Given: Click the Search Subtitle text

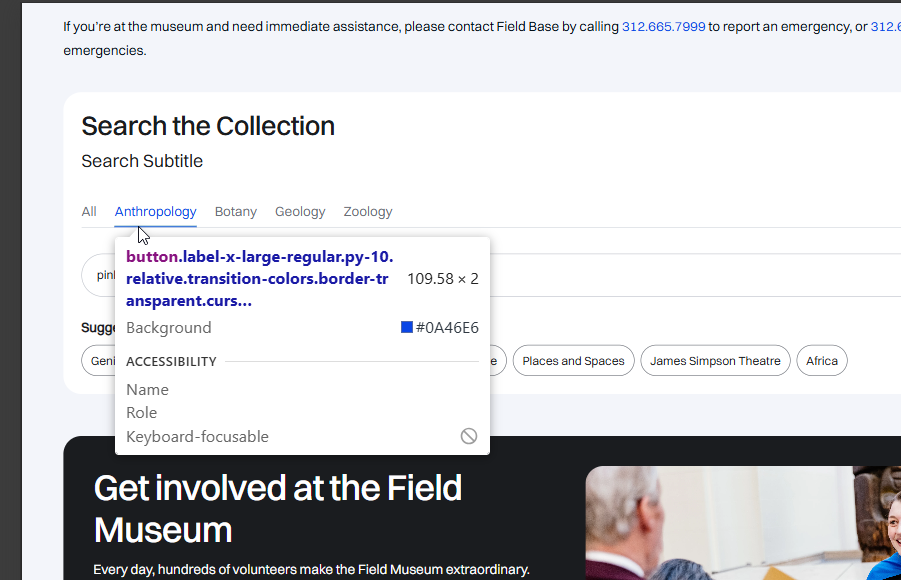Looking at the screenshot, I should pos(142,161).
